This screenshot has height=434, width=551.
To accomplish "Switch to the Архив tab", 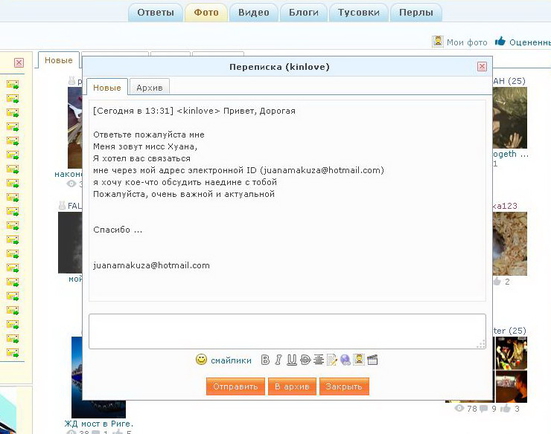I will 149,88.
